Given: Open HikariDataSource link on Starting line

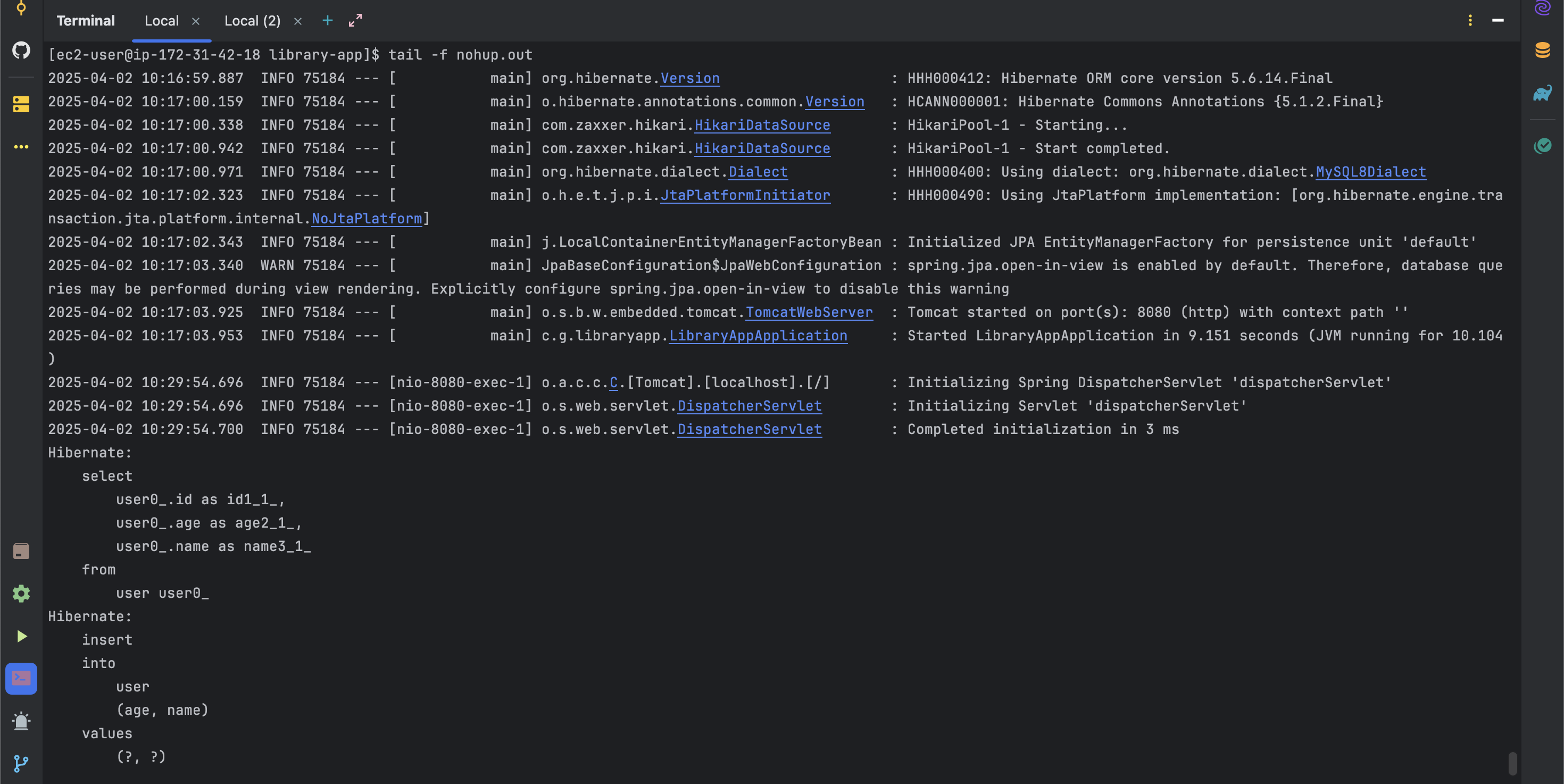Looking at the screenshot, I should 762,125.
